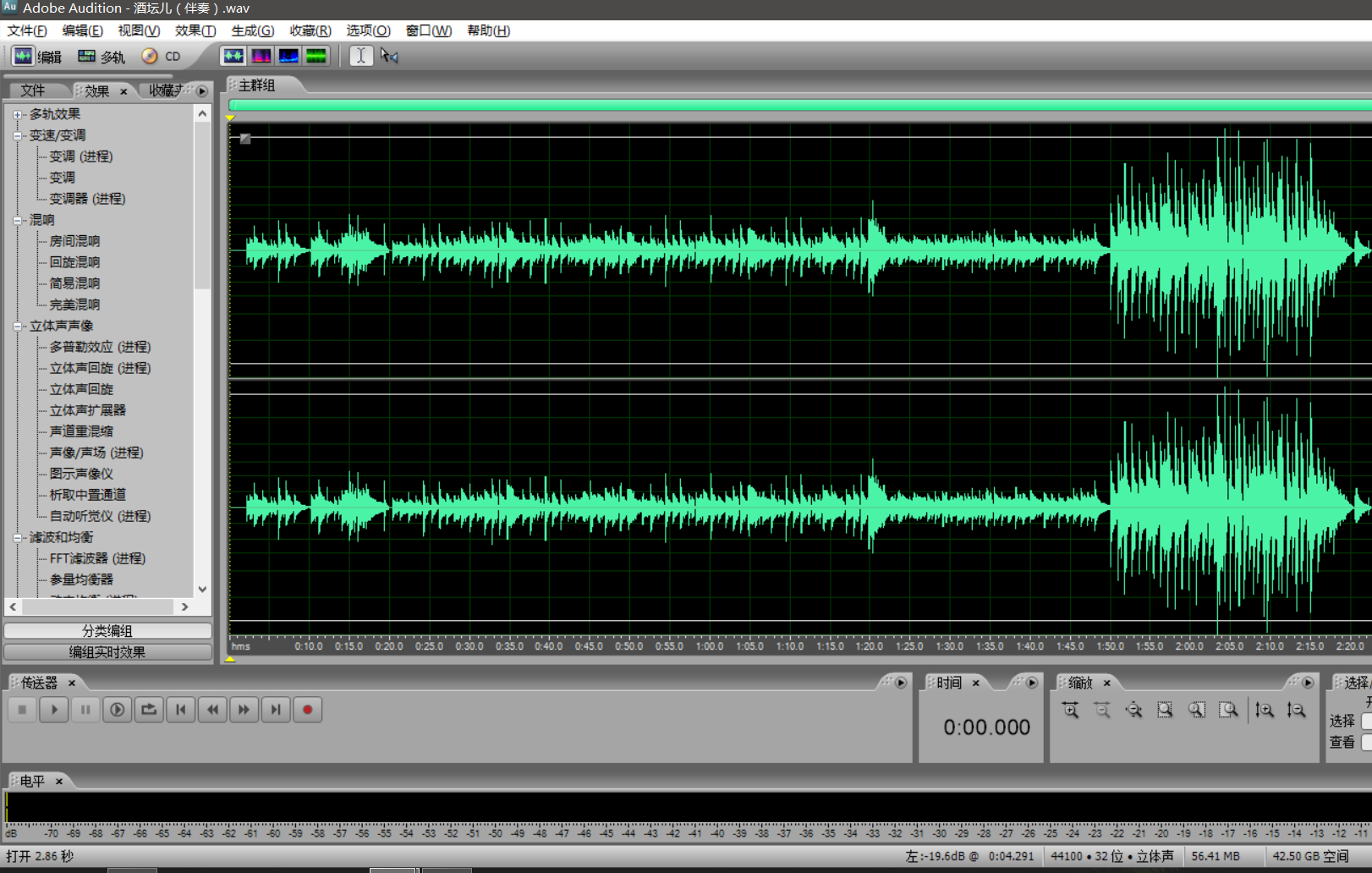Zoom out full on both axes
The width and height of the screenshot is (1372, 873).
(1133, 710)
